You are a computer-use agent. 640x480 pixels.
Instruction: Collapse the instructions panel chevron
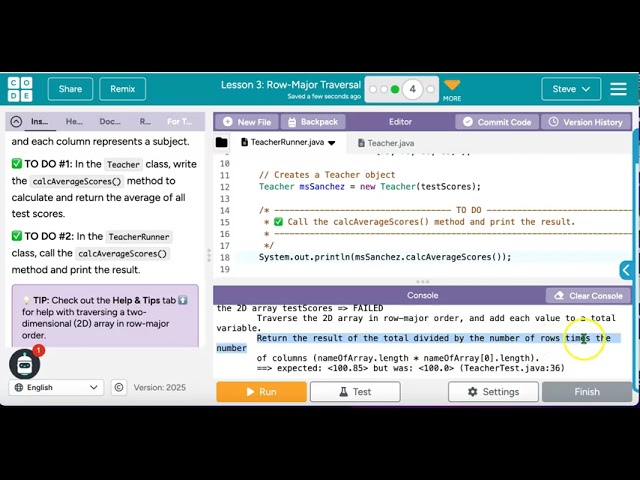(x=16, y=122)
